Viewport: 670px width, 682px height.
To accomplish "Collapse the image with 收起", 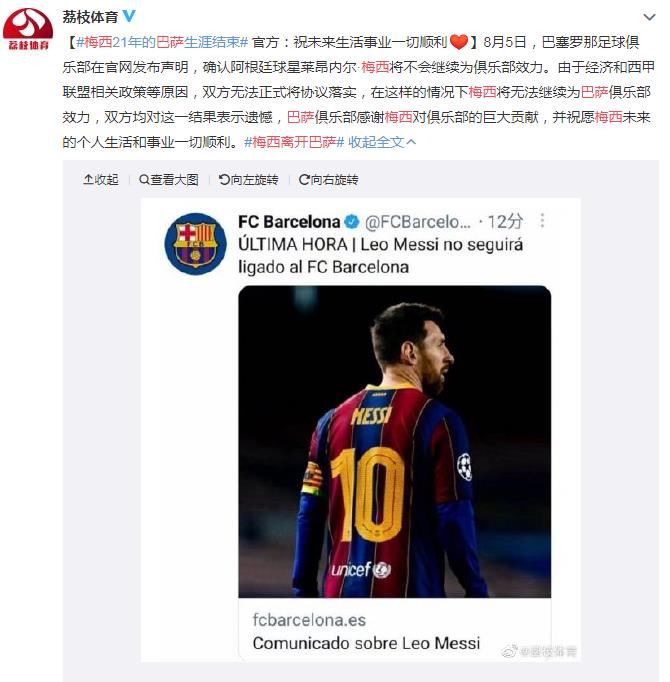I will coord(101,180).
